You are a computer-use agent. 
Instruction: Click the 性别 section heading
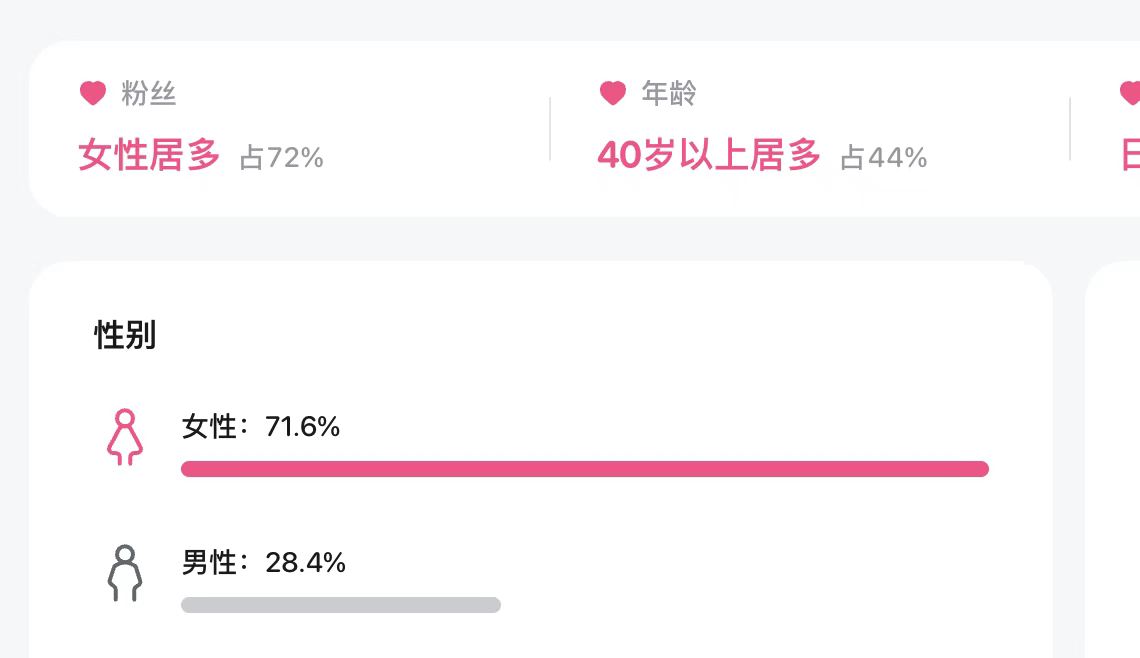pos(125,335)
